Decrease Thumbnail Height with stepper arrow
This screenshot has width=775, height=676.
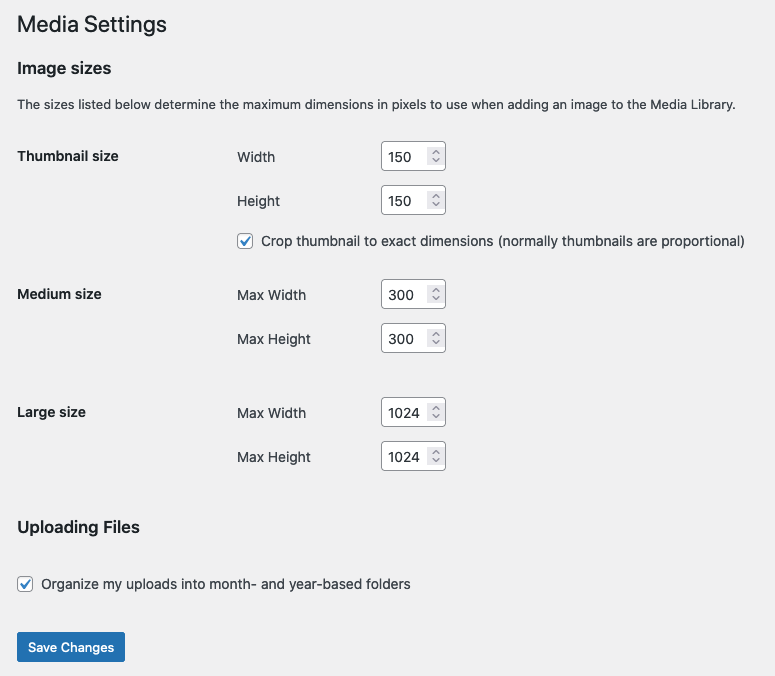click(x=435, y=206)
